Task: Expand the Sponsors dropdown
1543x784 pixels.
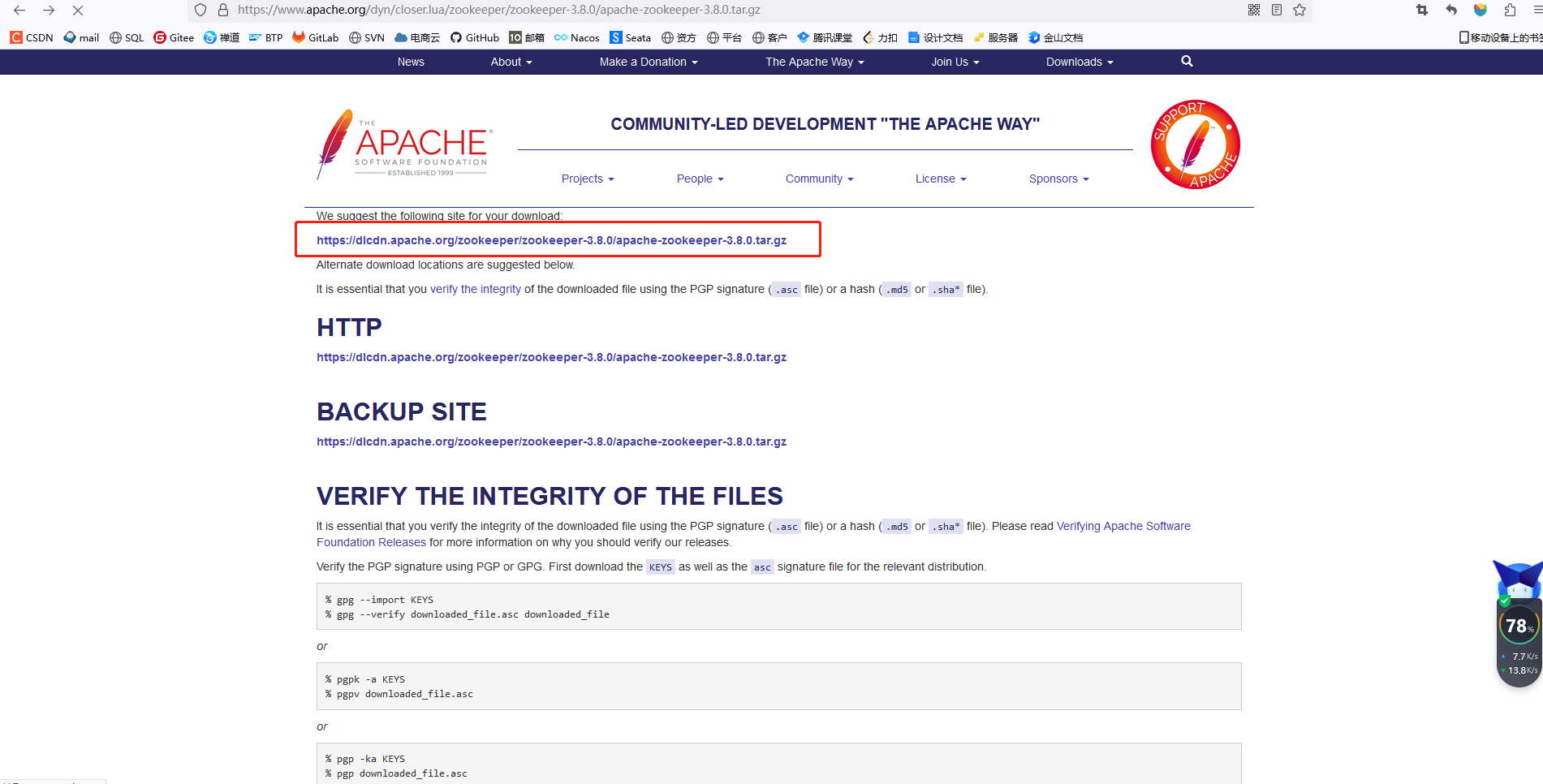Action: [x=1059, y=179]
